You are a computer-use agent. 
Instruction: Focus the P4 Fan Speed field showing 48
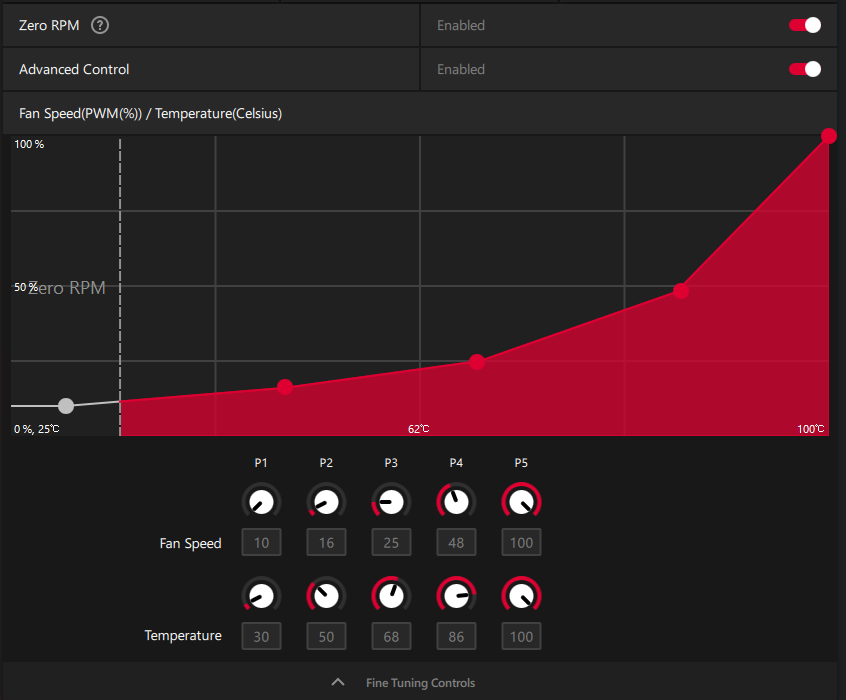click(456, 542)
